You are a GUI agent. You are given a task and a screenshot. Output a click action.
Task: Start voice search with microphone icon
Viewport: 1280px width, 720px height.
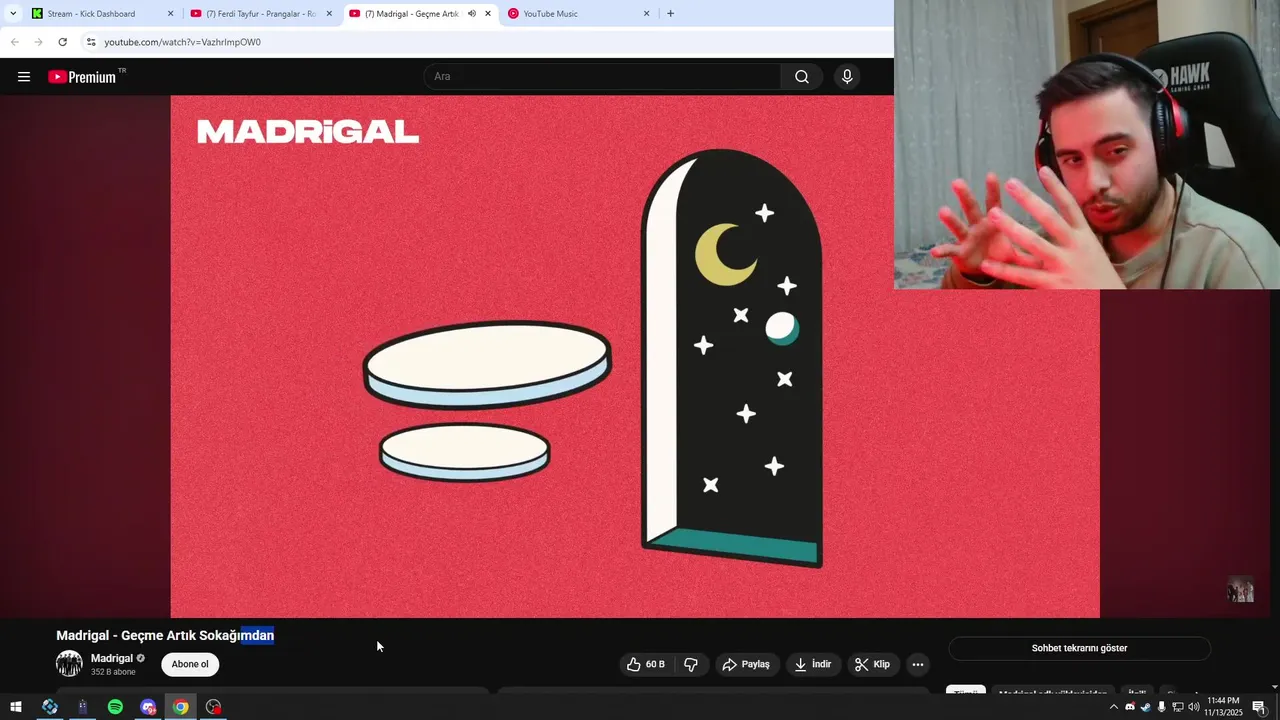[x=847, y=77]
